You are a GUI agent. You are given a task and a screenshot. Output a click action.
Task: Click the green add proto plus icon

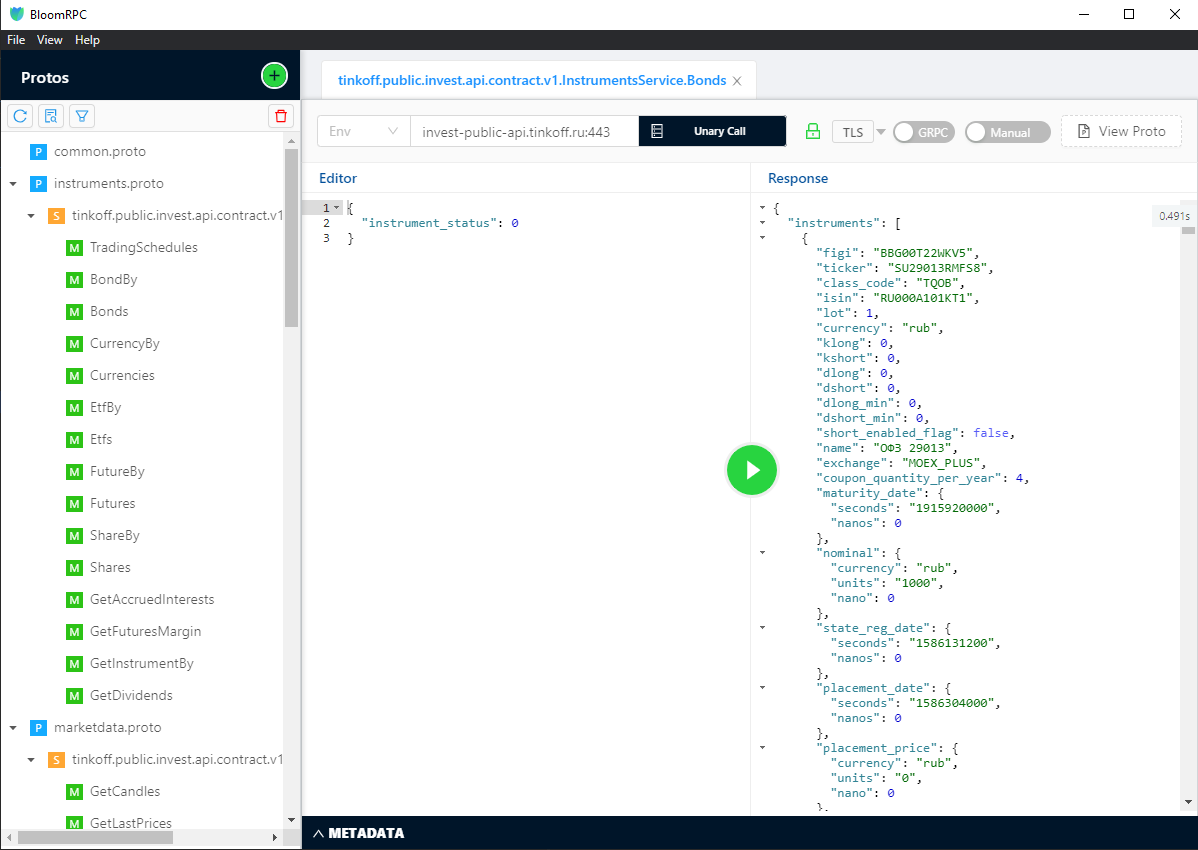274,76
